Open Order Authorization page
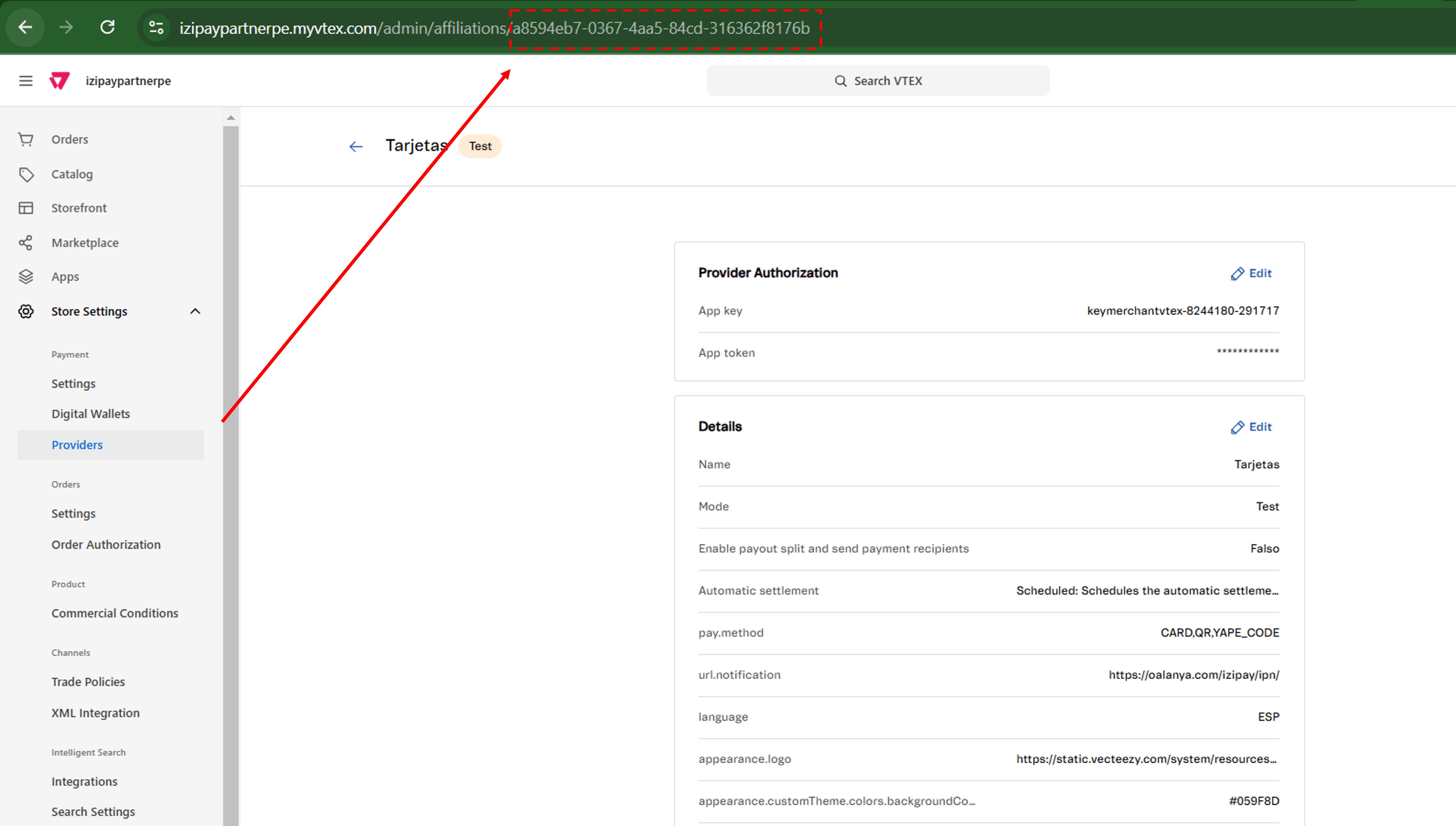Image resolution: width=1456 pixels, height=826 pixels. (x=106, y=545)
